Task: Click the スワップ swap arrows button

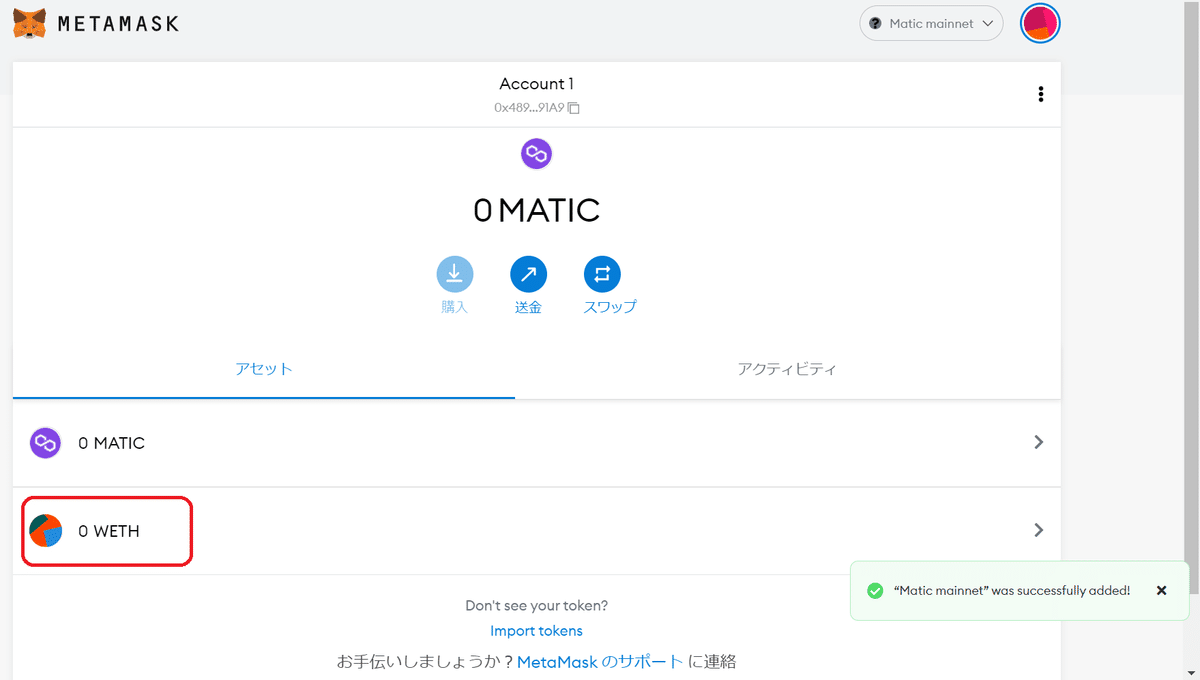Action: click(602, 274)
